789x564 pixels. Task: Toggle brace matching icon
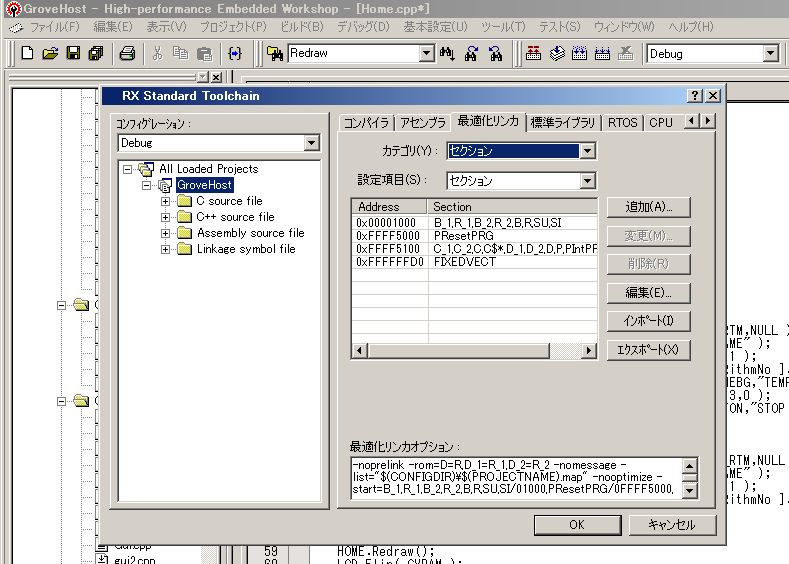pyautogui.click(x=235, y=53)
